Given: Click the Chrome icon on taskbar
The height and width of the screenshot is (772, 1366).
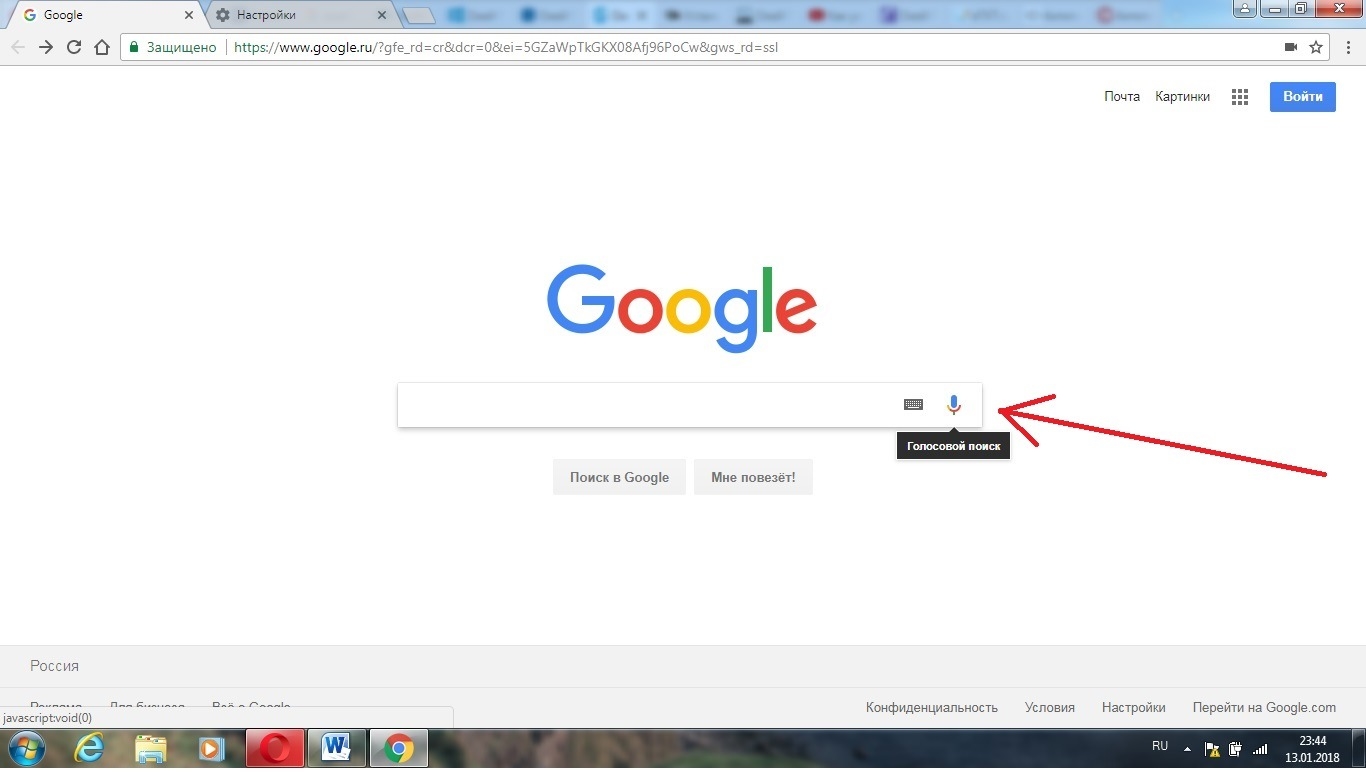Looking at the screenshot, I should point(399,748).
